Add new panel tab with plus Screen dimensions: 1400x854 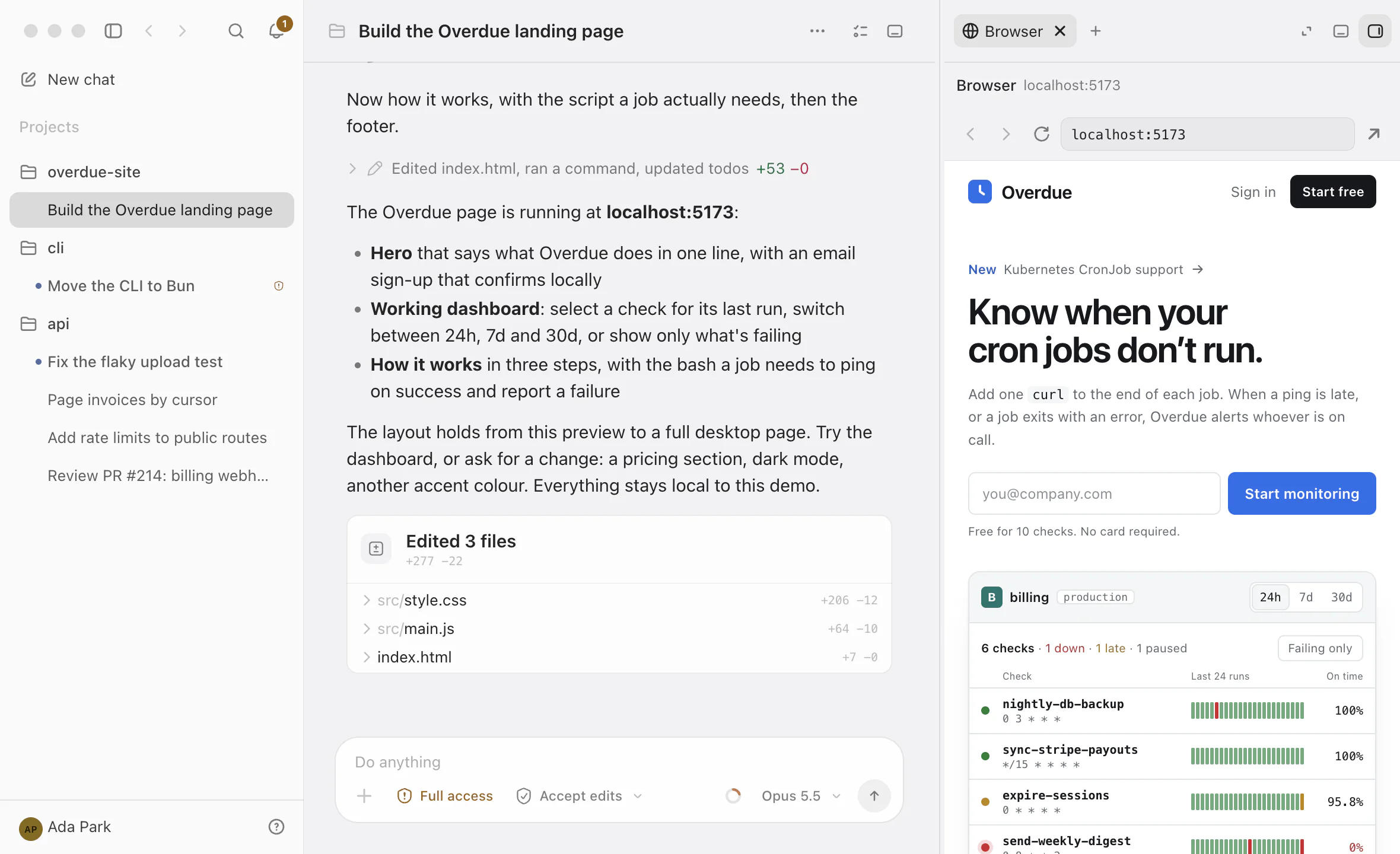(1096, 31)
